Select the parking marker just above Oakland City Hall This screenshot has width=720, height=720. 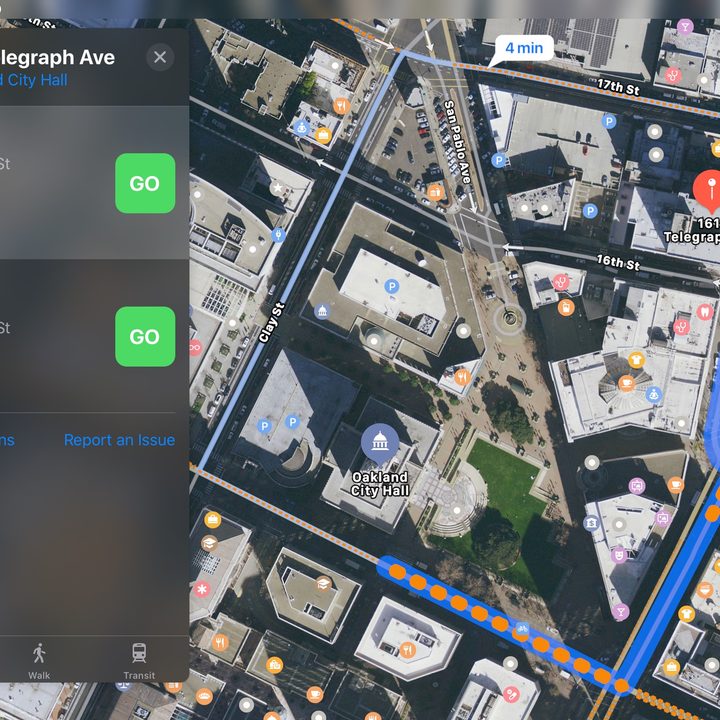392,287
